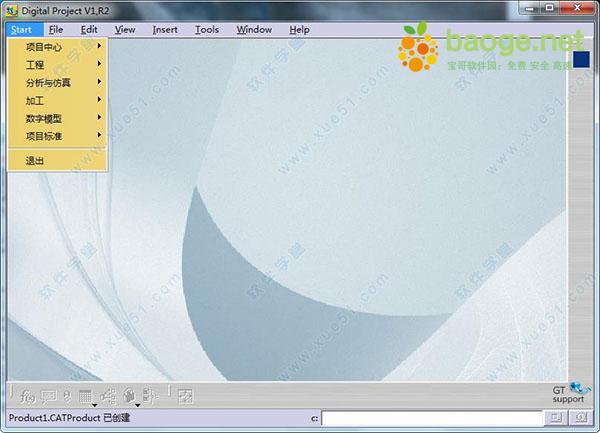Click the formula f(x) icon
600x433 pixels.
[28, 396]
